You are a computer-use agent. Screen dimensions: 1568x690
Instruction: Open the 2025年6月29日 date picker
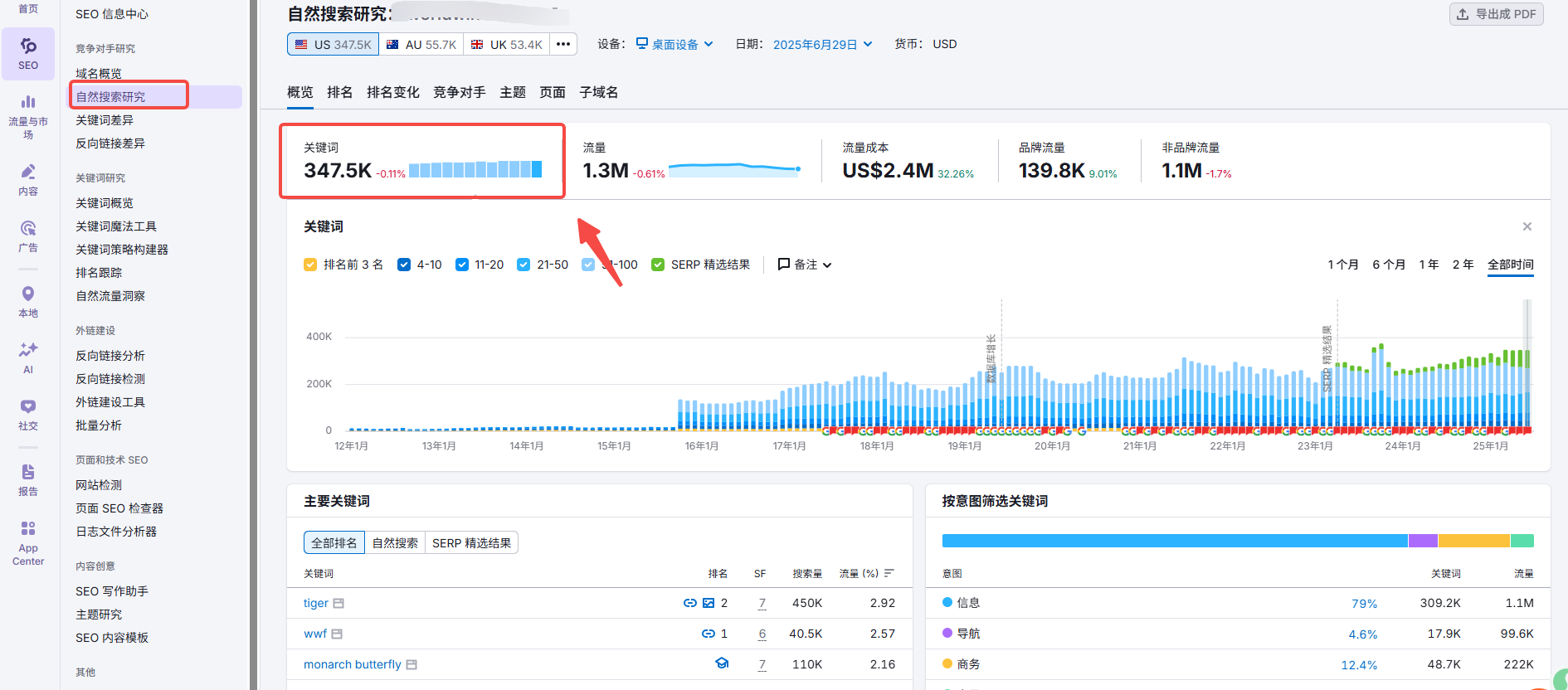[822, 44]
